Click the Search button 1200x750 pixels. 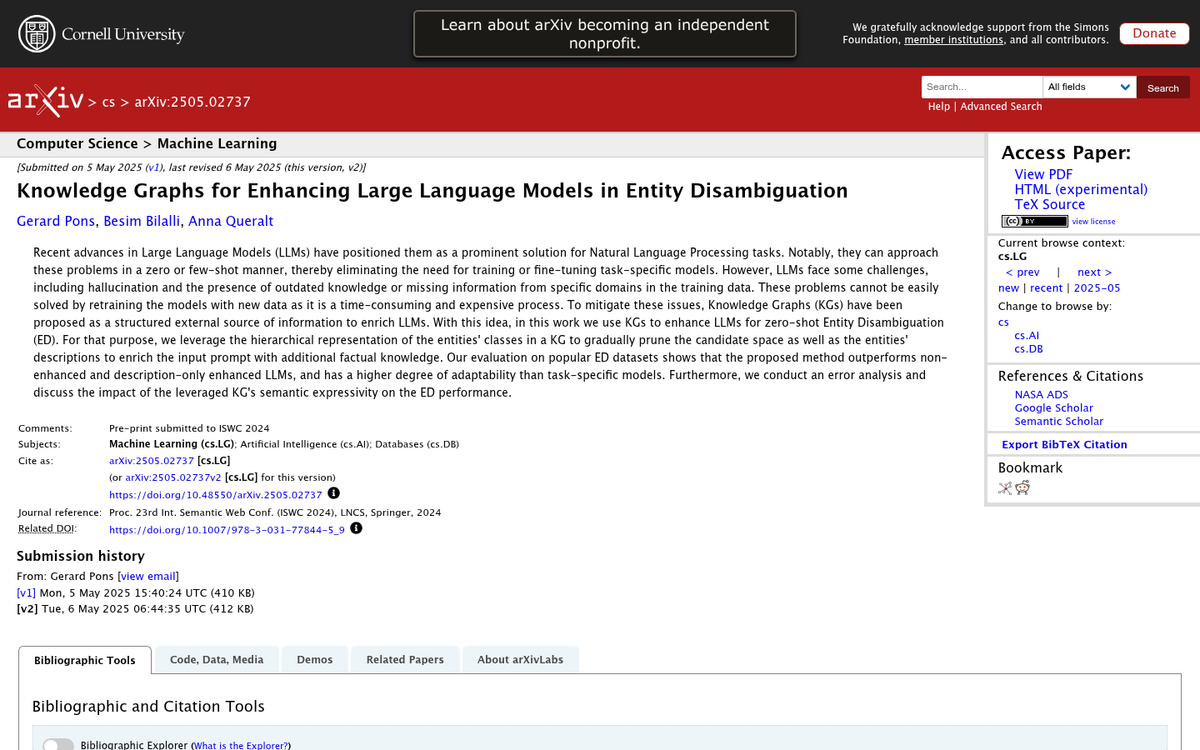coord(1163,88)
